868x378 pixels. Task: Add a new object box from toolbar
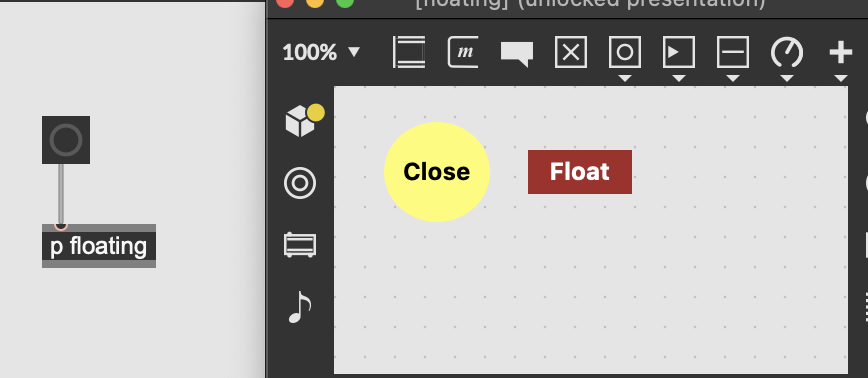[409, 53]
